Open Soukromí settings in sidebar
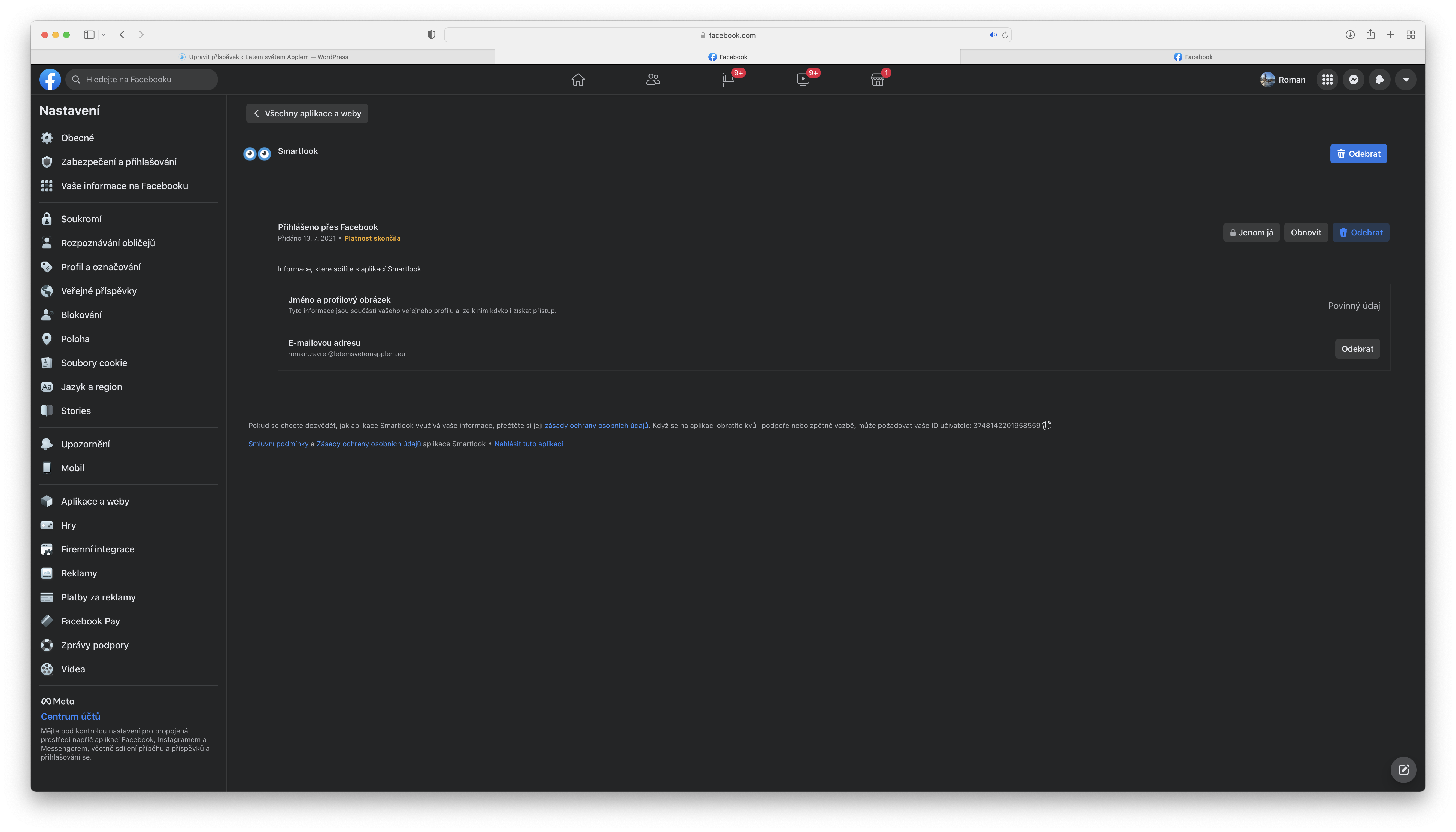This screenshot has height=832, width=1456. (81, 219)
